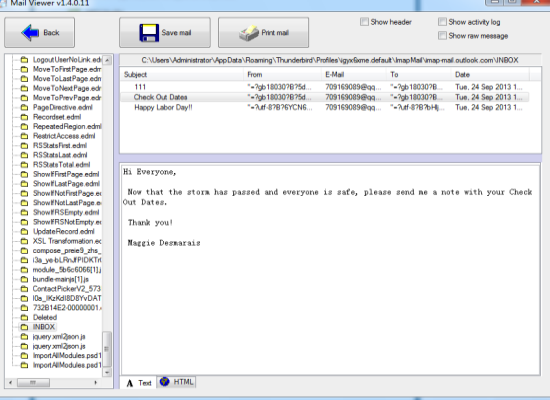550x400 pixels.
Task: Click the folder icon next to RepeatedRegion.edml
Action: pyautogui.click(x=24, y=126)
